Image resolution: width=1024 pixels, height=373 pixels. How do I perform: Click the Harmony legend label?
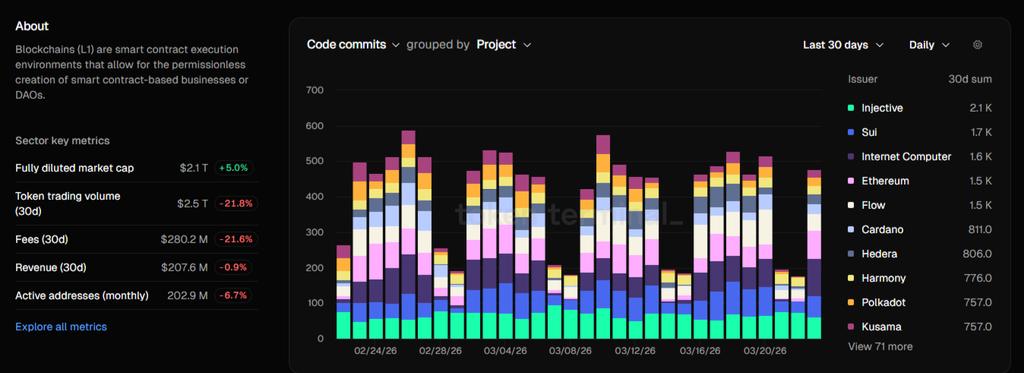pos(884,278)
